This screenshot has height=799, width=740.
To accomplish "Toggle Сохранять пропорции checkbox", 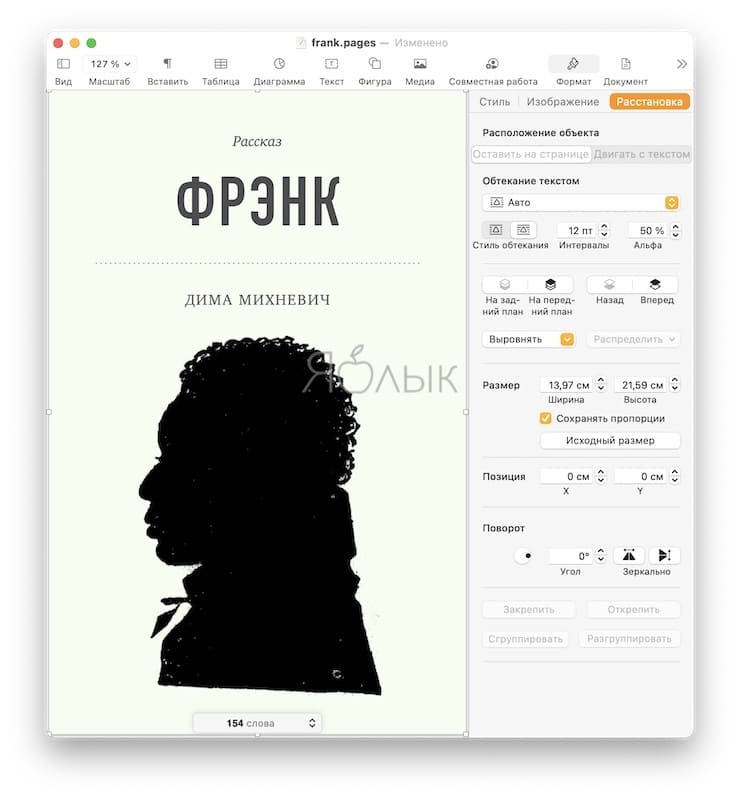I will pyautogui.click(x=545, y=418).
